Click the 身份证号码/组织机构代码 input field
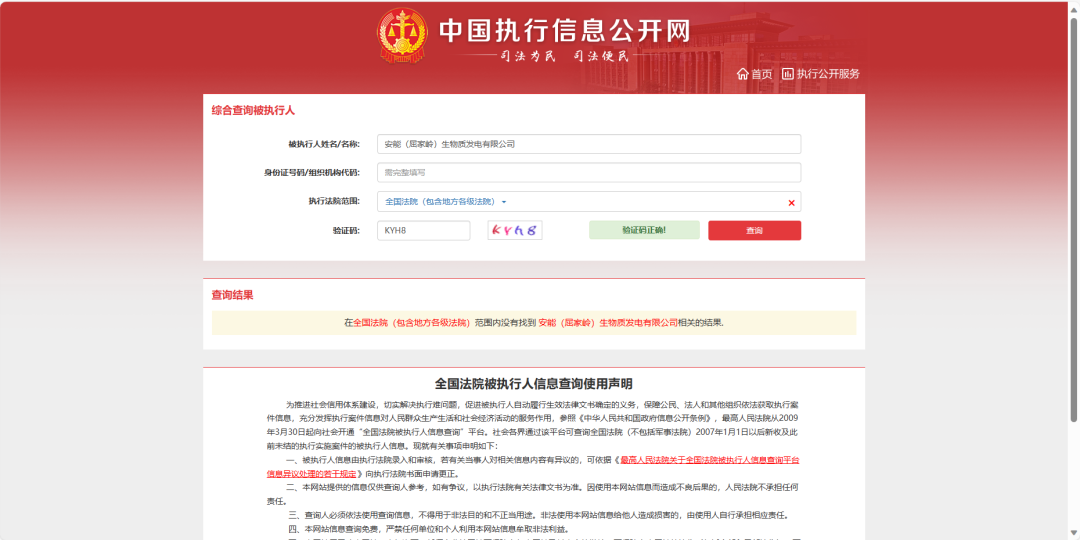 coord(588,173)
